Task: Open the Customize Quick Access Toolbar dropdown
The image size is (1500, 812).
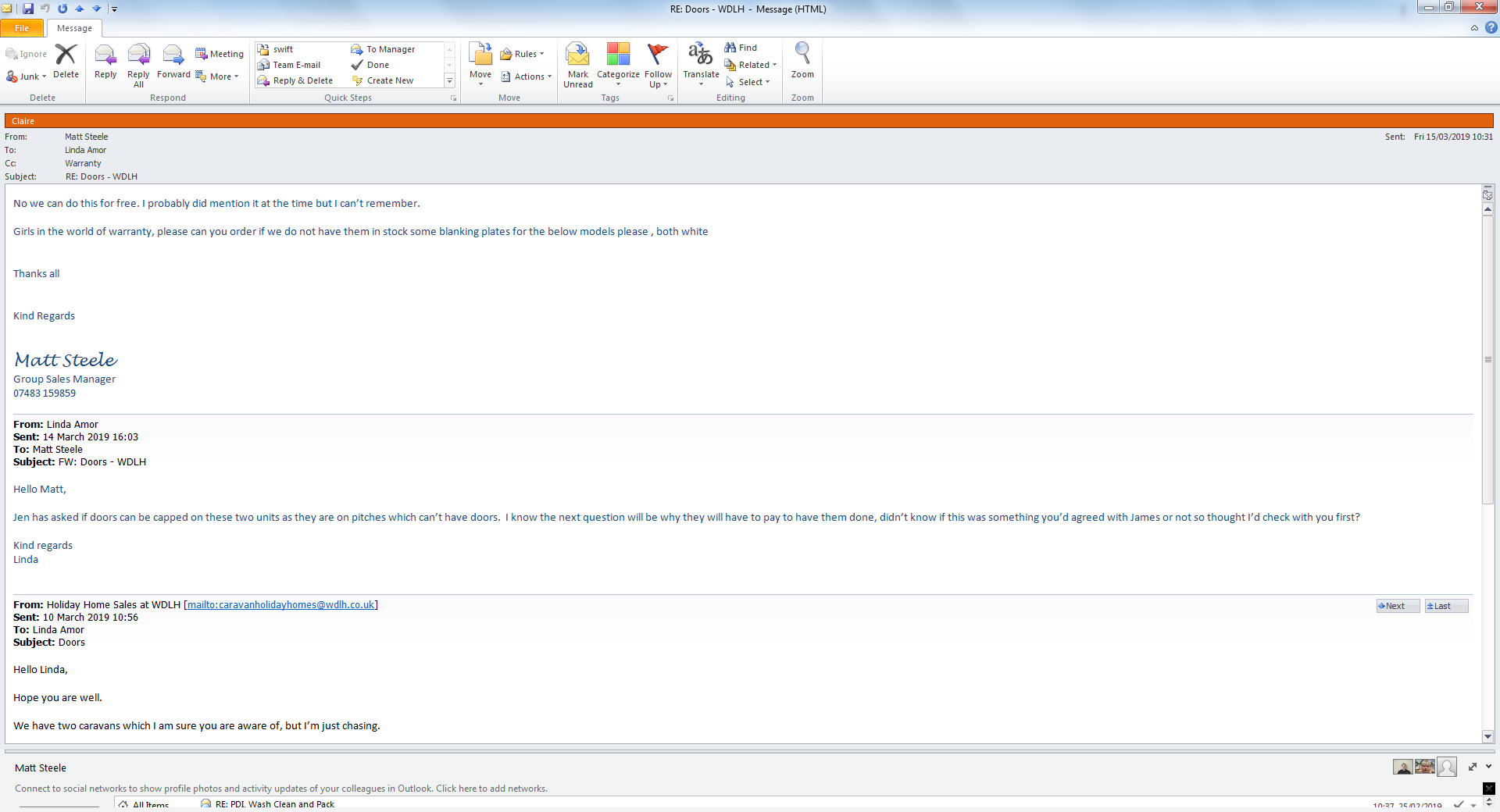Action: tap(114, 9)
